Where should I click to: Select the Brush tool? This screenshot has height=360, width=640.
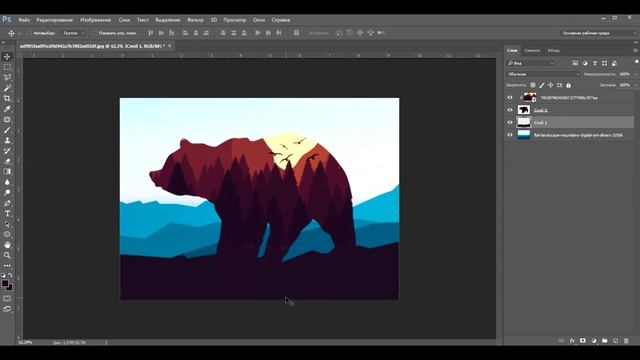pos(7,130)
